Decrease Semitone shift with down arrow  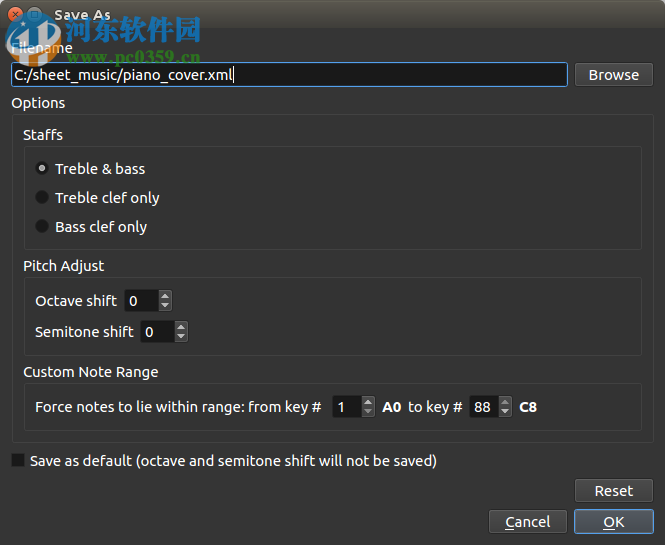(x=181, y=337)
